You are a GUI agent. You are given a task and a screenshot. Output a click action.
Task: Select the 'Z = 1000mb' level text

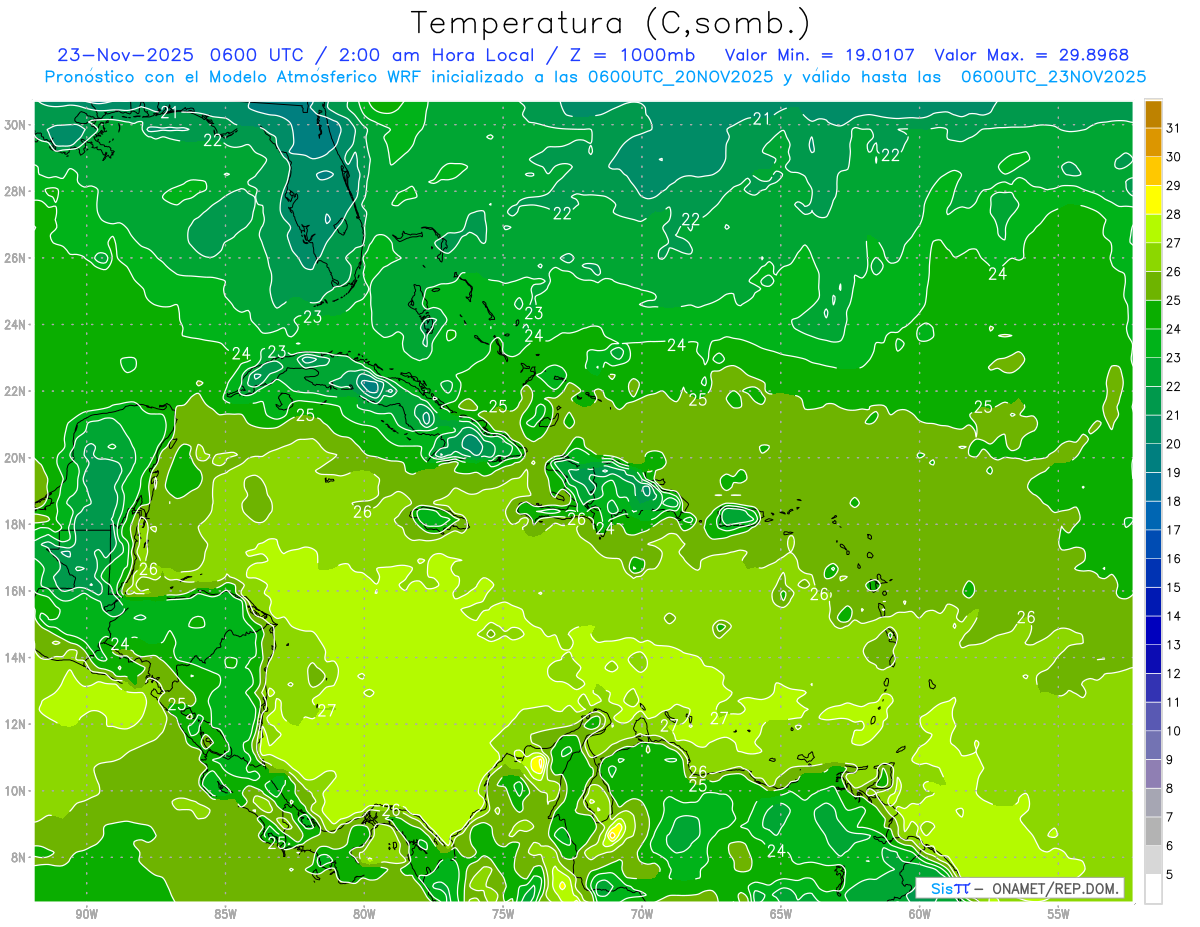click(x=635, y=55)
